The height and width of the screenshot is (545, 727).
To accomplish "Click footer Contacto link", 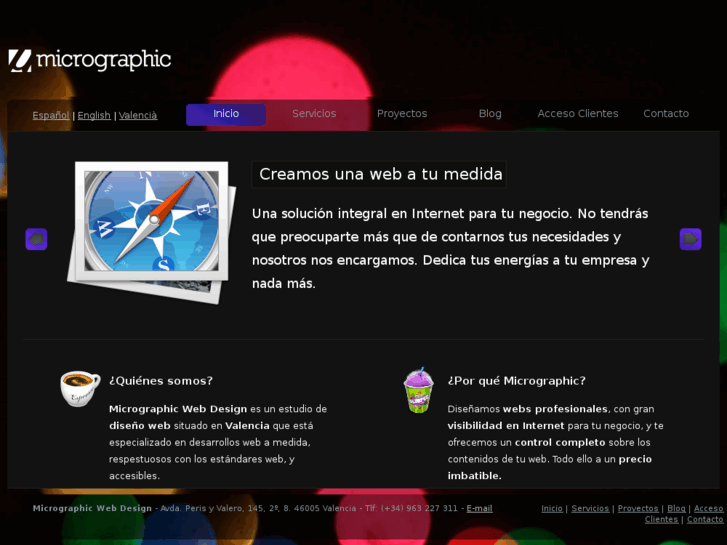I will (705, 519).
